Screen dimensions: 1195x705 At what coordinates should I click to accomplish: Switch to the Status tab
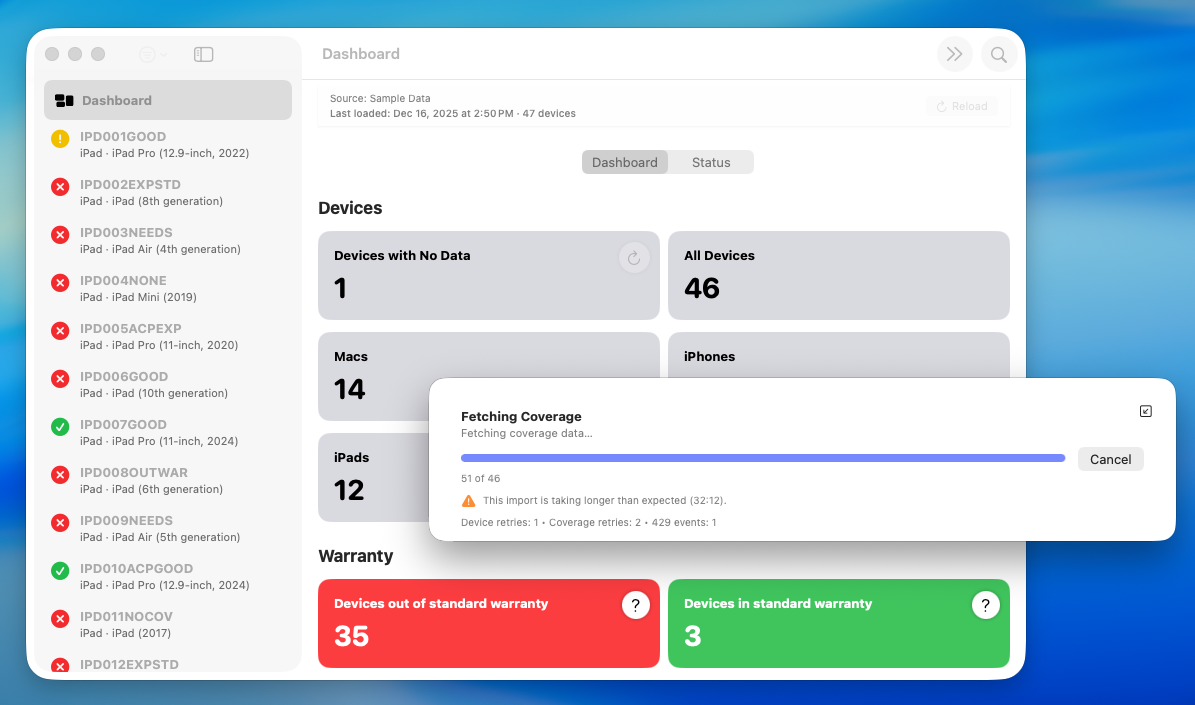(710, 161)
